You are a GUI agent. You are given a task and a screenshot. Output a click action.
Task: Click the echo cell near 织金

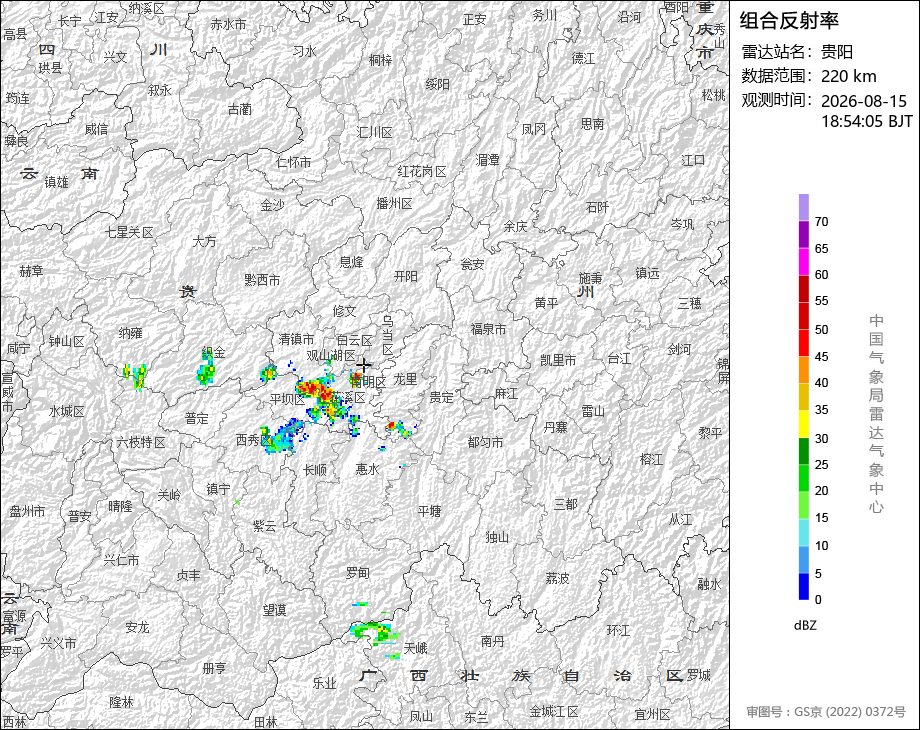(x=206, y=370)
